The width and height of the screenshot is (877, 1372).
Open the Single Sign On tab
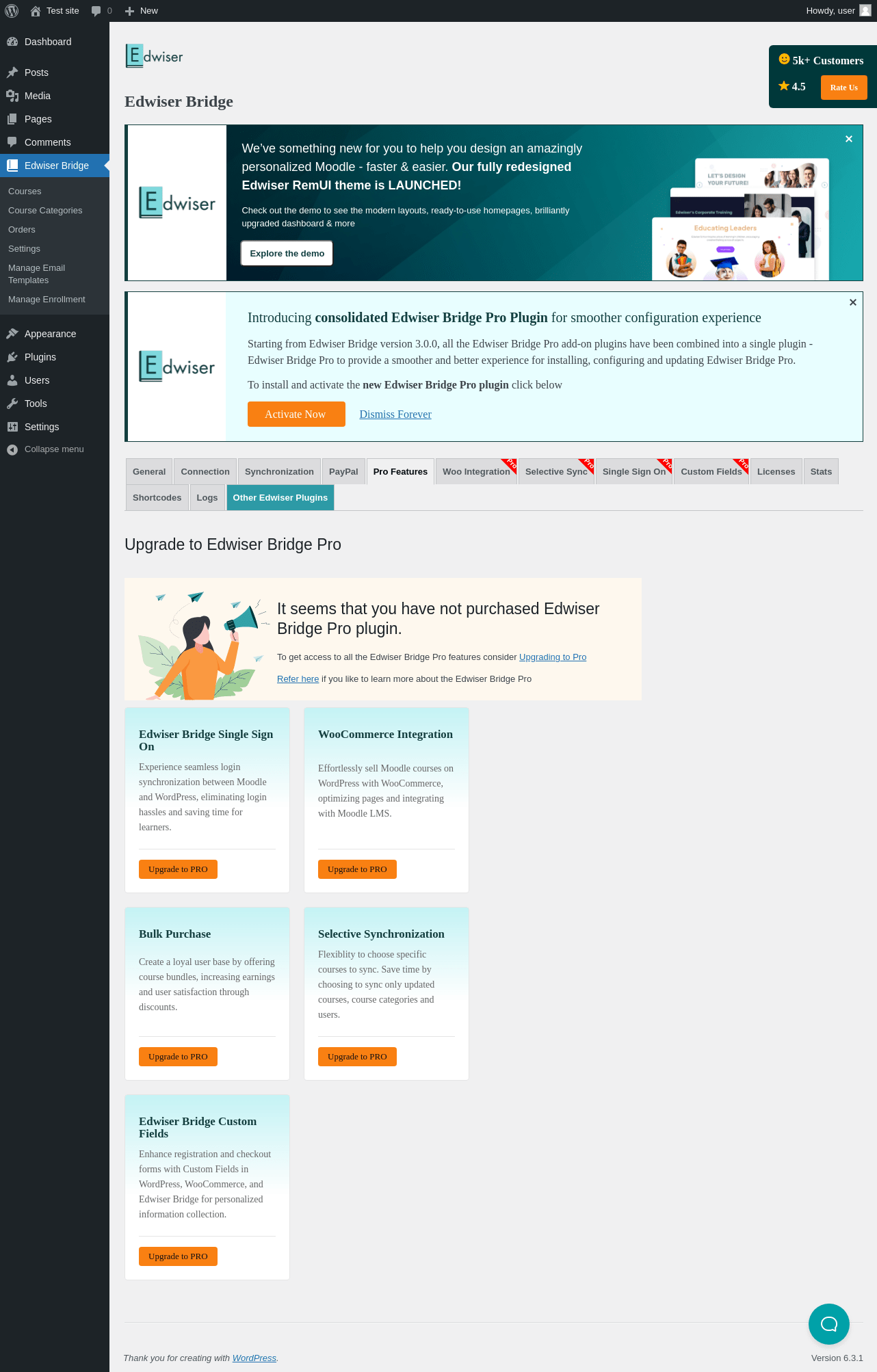click(x=634, y=472)
